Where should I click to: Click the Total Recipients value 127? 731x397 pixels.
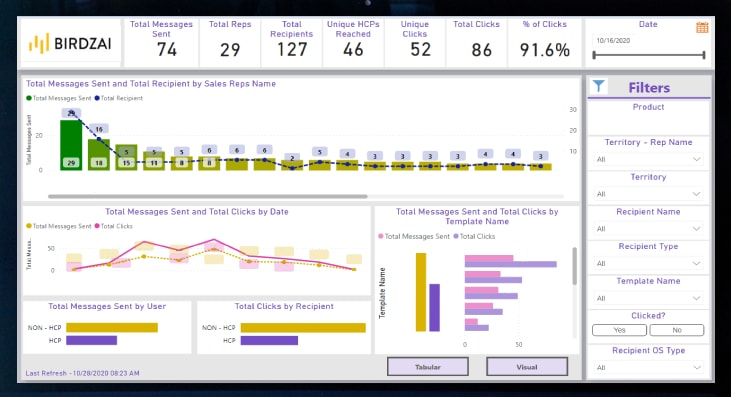(292, 49)
